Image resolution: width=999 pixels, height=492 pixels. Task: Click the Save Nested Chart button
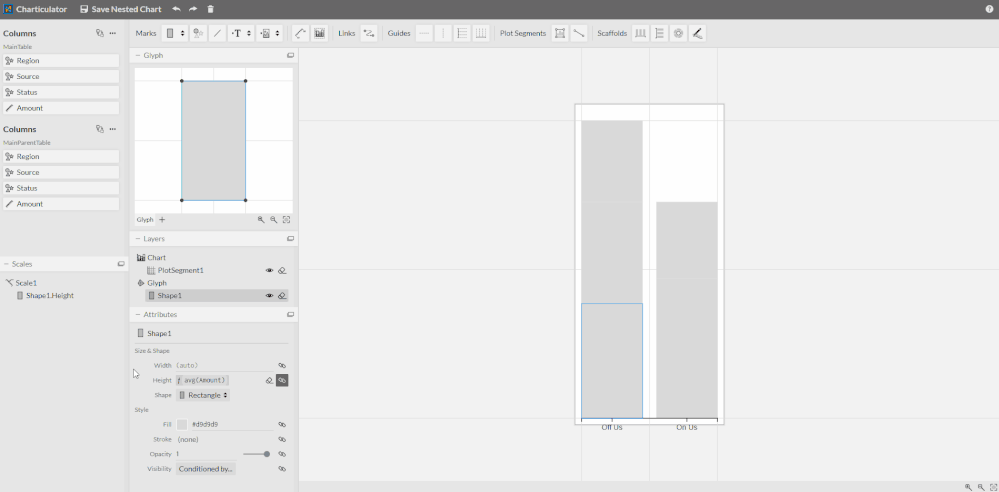(120, 10)
